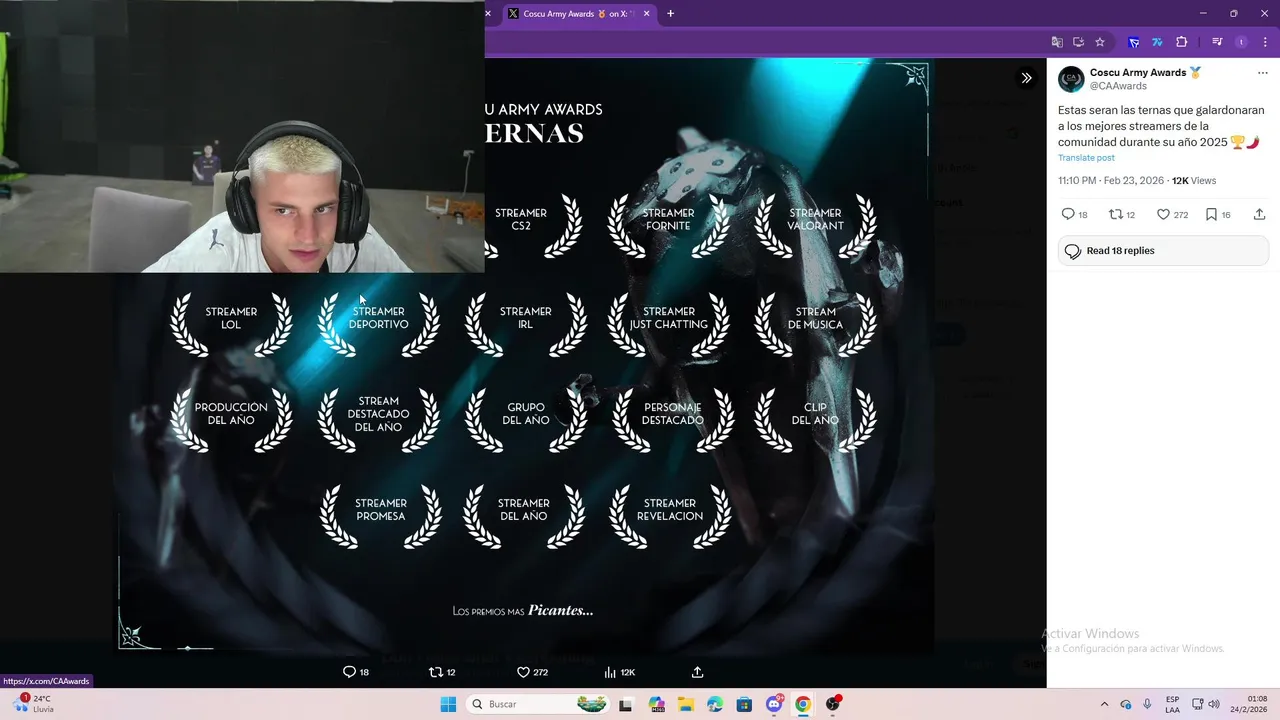The image size is (1280, 720).
Task: Click the CLIP DEL AÑO laurel
Action: (815, 420)
